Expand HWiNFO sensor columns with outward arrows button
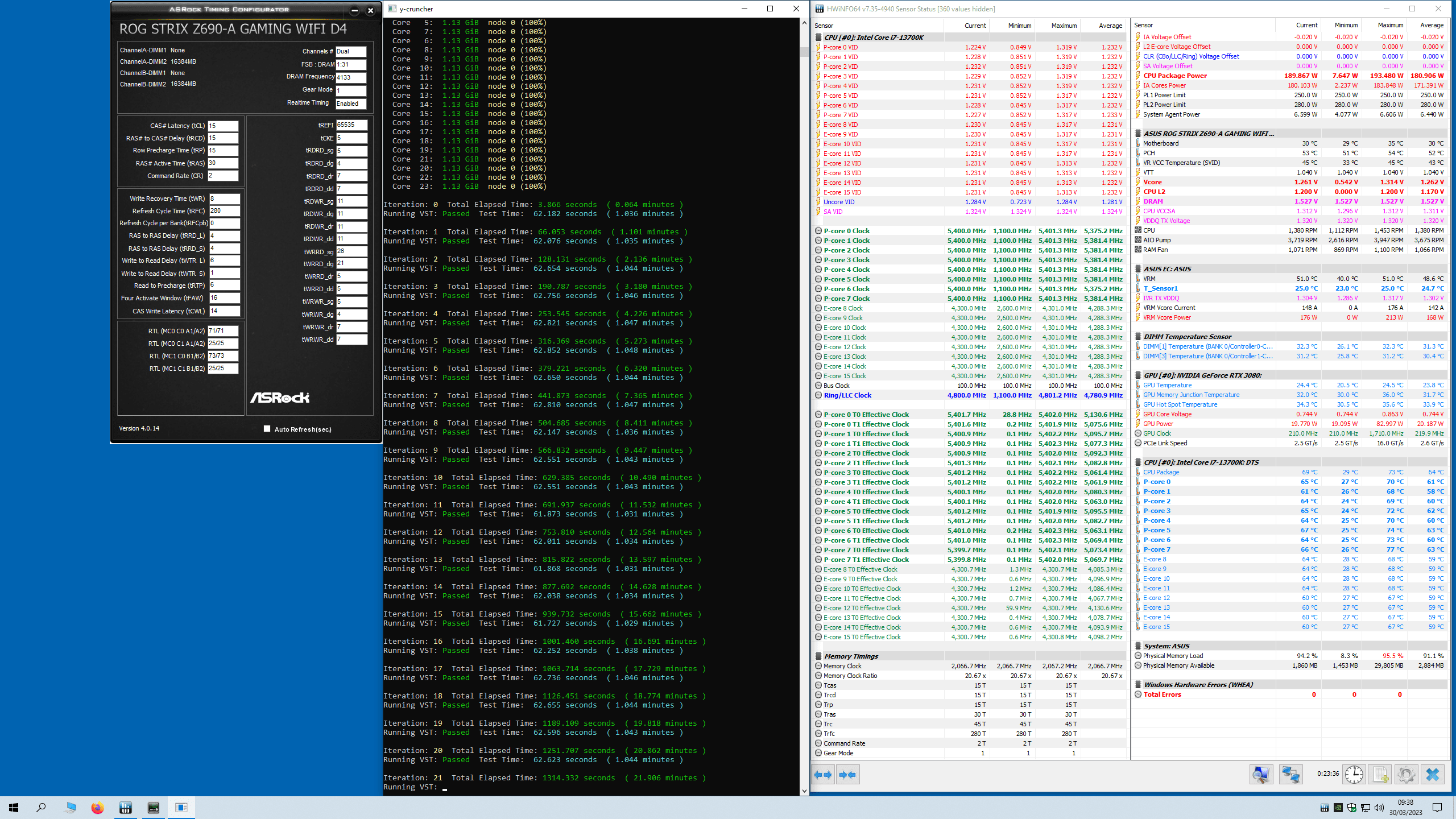The width and height of the screenshot is (1456, 819). 823,775
